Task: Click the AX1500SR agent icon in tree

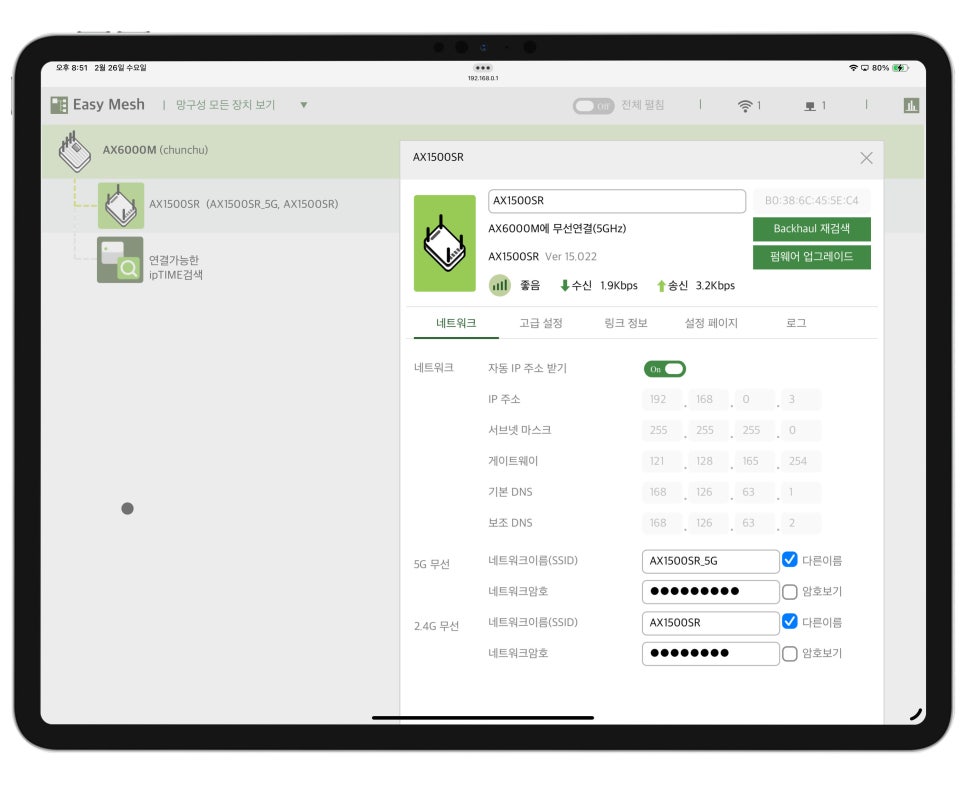Action: (x=121, y=205)
